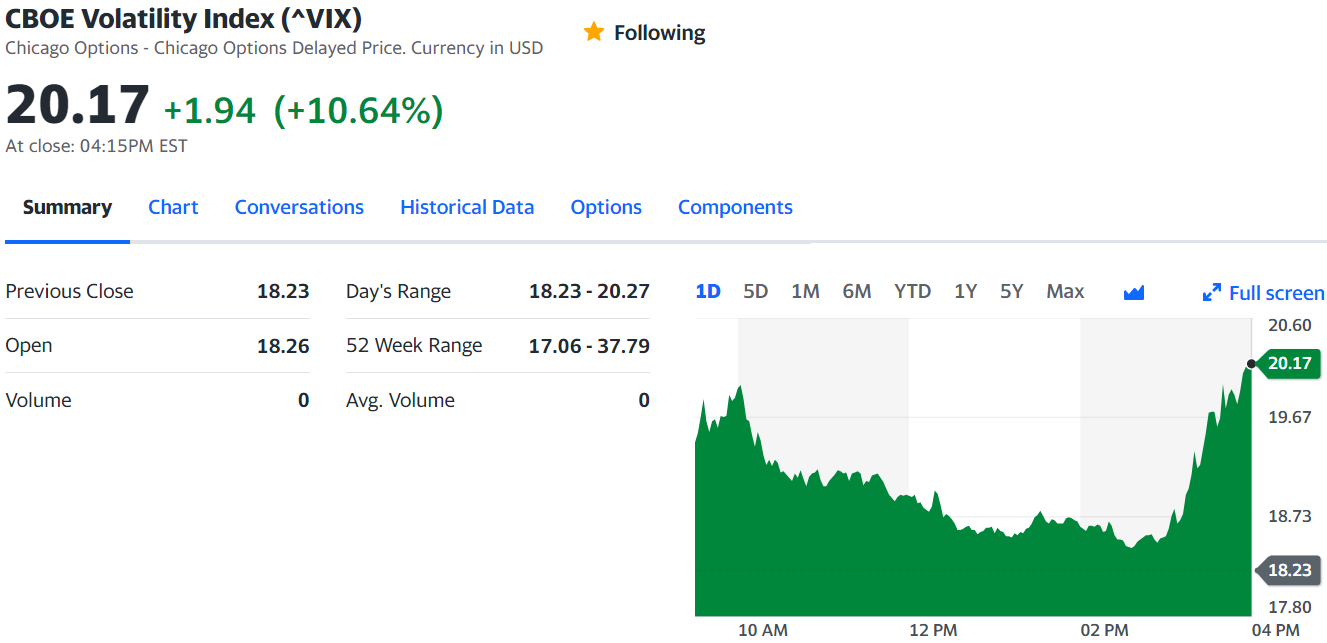The width and height of the screenshot is (1327, 643).
Task: Change the chart to 1Y range
Action: coord(965,291)
